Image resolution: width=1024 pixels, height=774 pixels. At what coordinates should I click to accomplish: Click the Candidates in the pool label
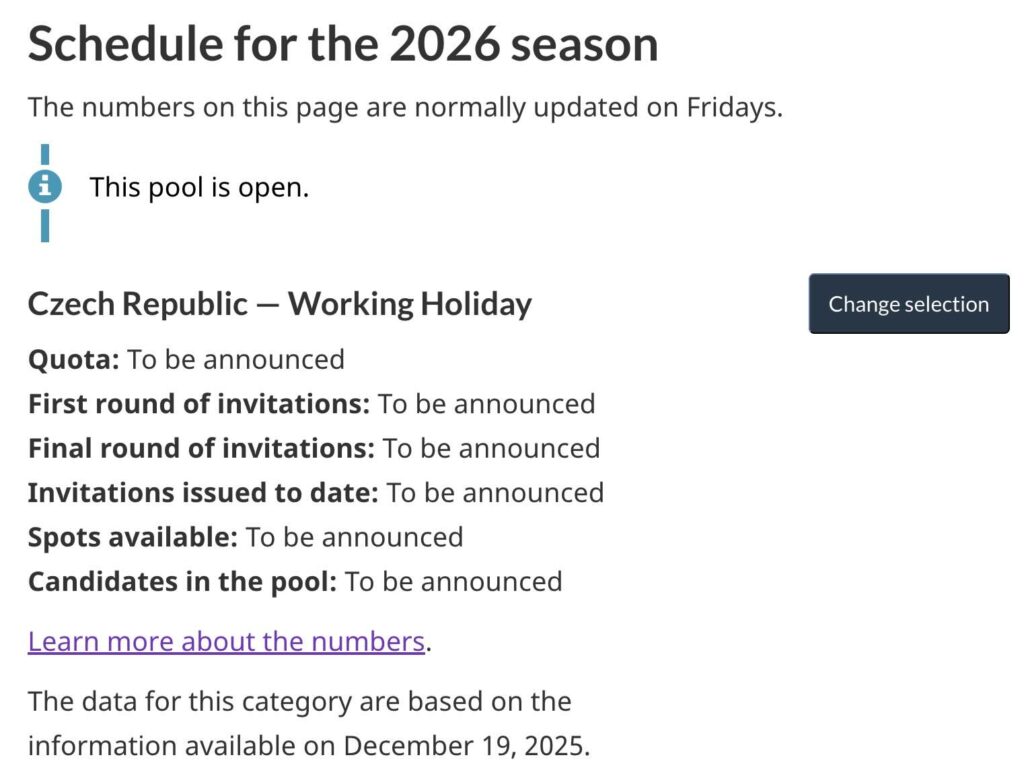(182, 581)
